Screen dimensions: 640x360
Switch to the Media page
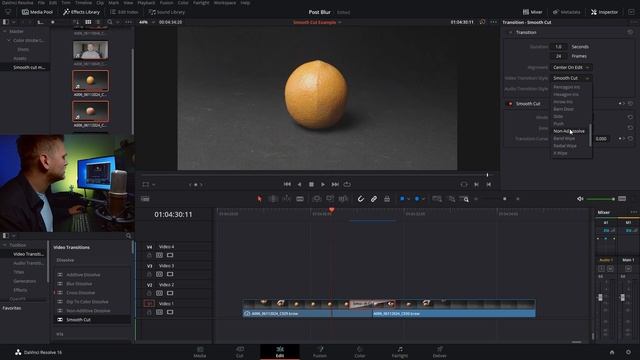(200, 352)
